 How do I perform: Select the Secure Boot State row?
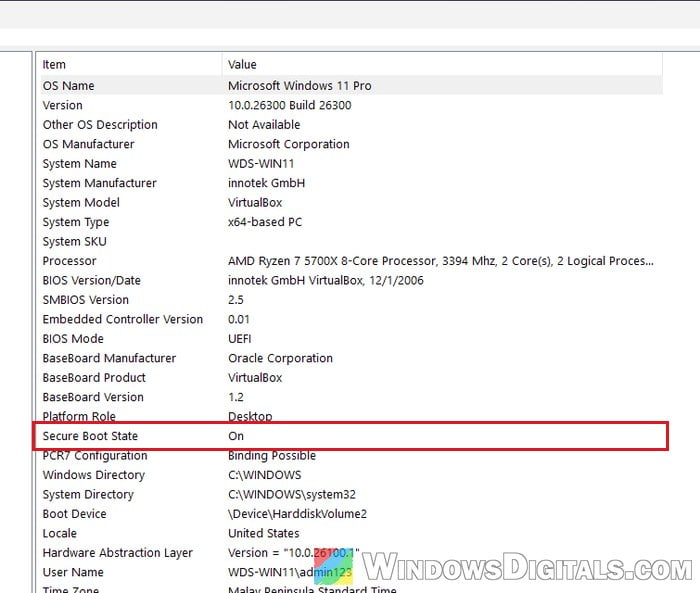(x=351, y=436)
